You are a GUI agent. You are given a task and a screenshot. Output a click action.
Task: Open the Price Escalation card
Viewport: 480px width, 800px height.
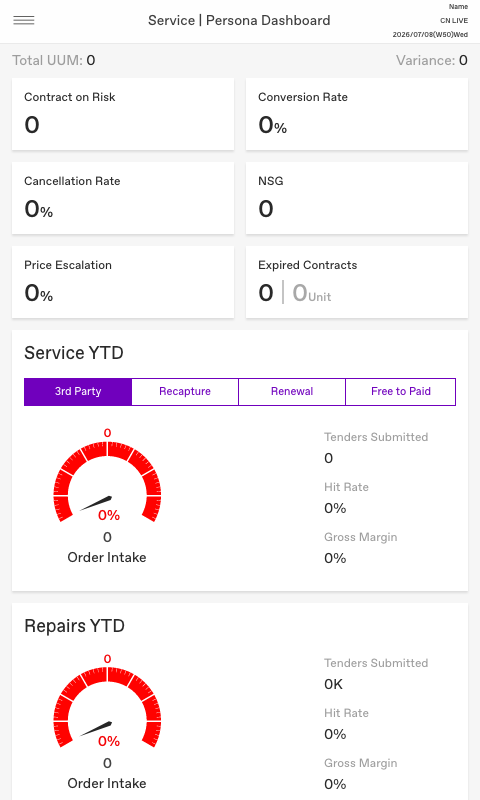click(x=123, y=282)
